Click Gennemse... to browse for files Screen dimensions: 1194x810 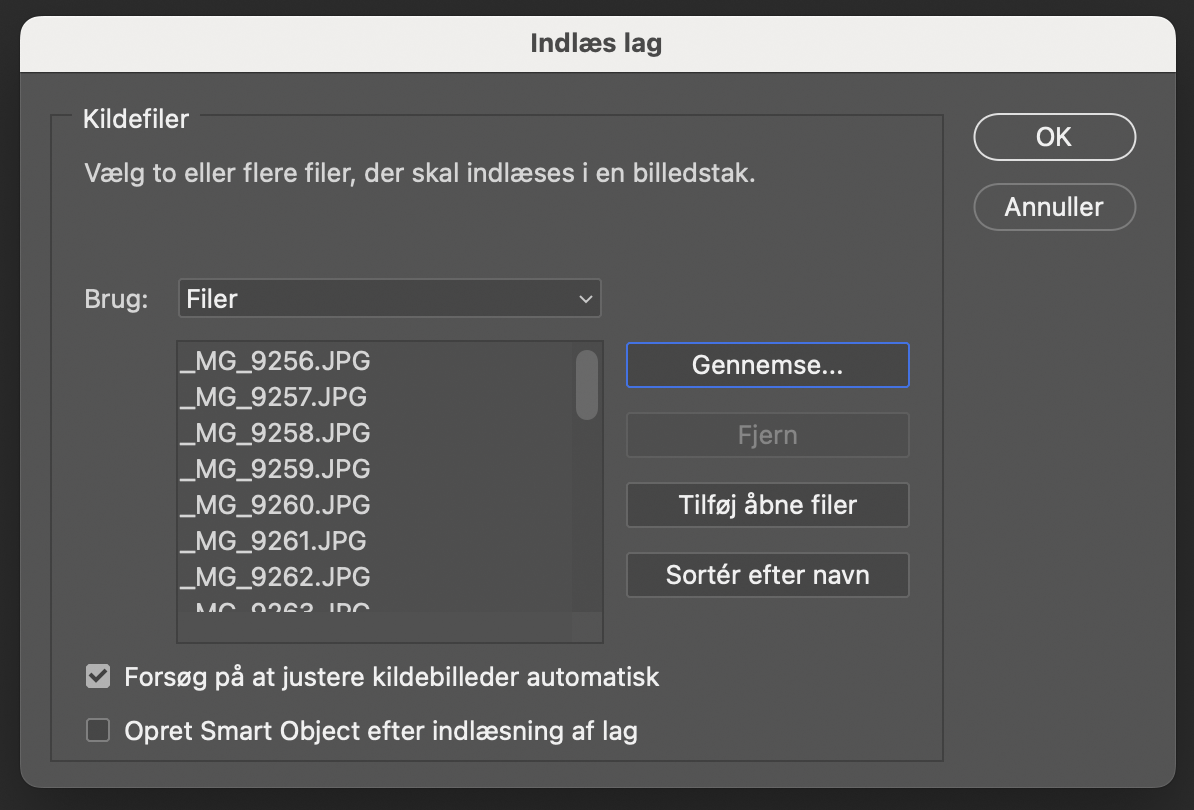(x=767, y=365)
